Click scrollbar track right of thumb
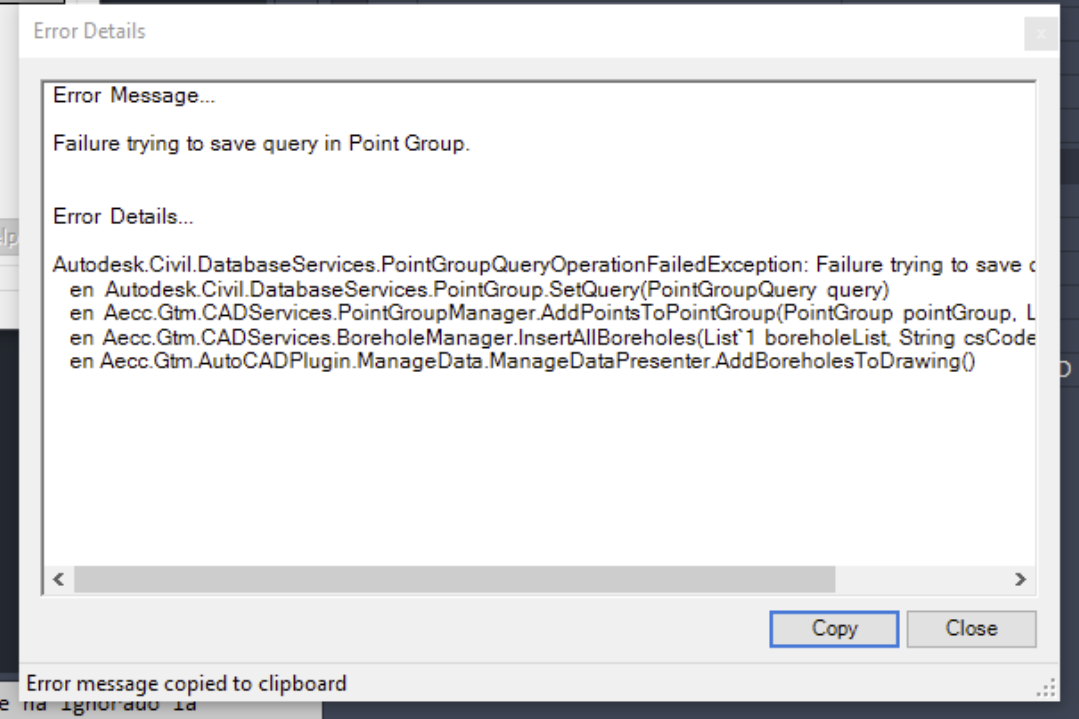1079x719 pixels. pyautogui.click(x=920, y=580)
